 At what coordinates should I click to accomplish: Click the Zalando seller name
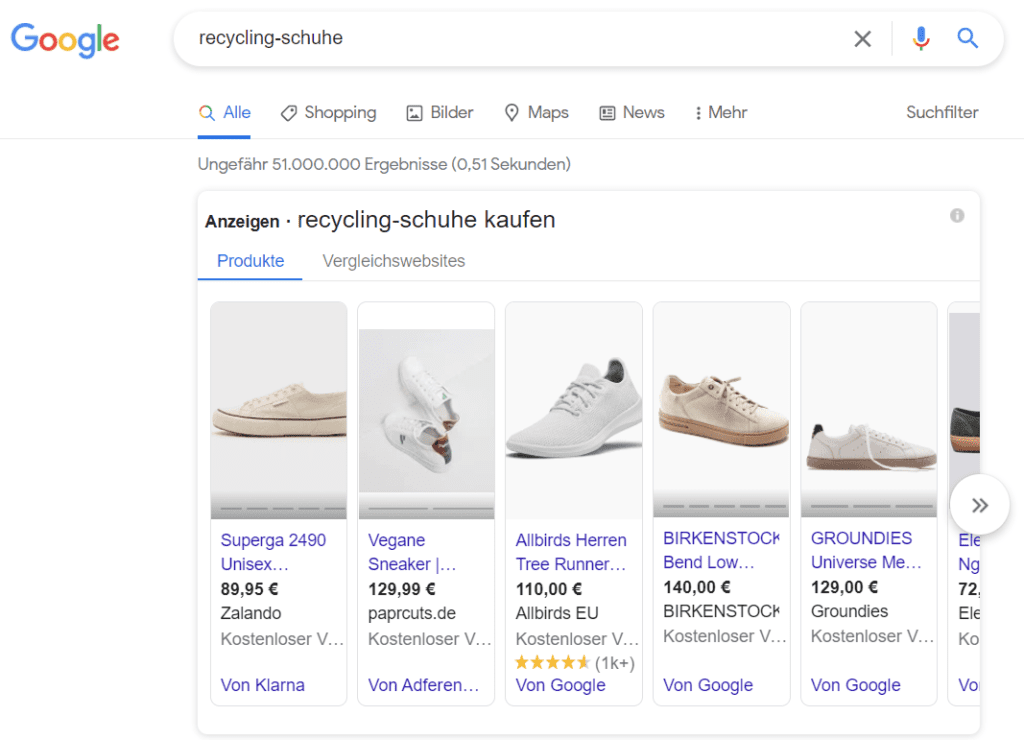click(x=251, y=613)
